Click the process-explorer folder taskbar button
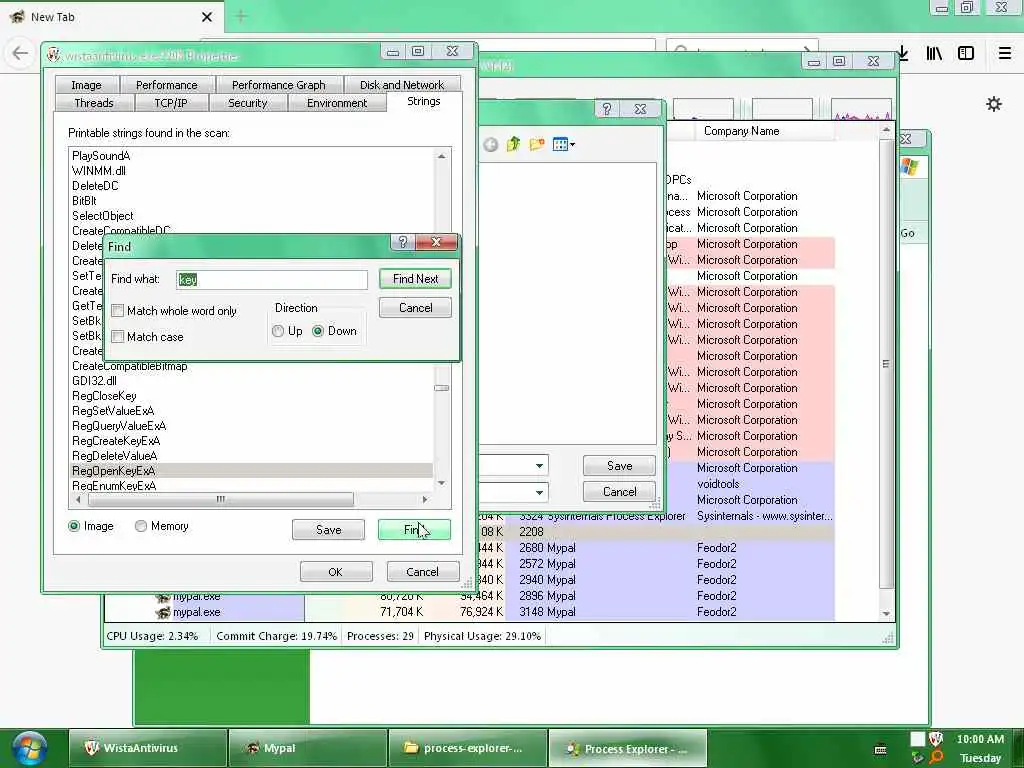This screenshot has height=768, width=1024. click(x=468, y=748)
